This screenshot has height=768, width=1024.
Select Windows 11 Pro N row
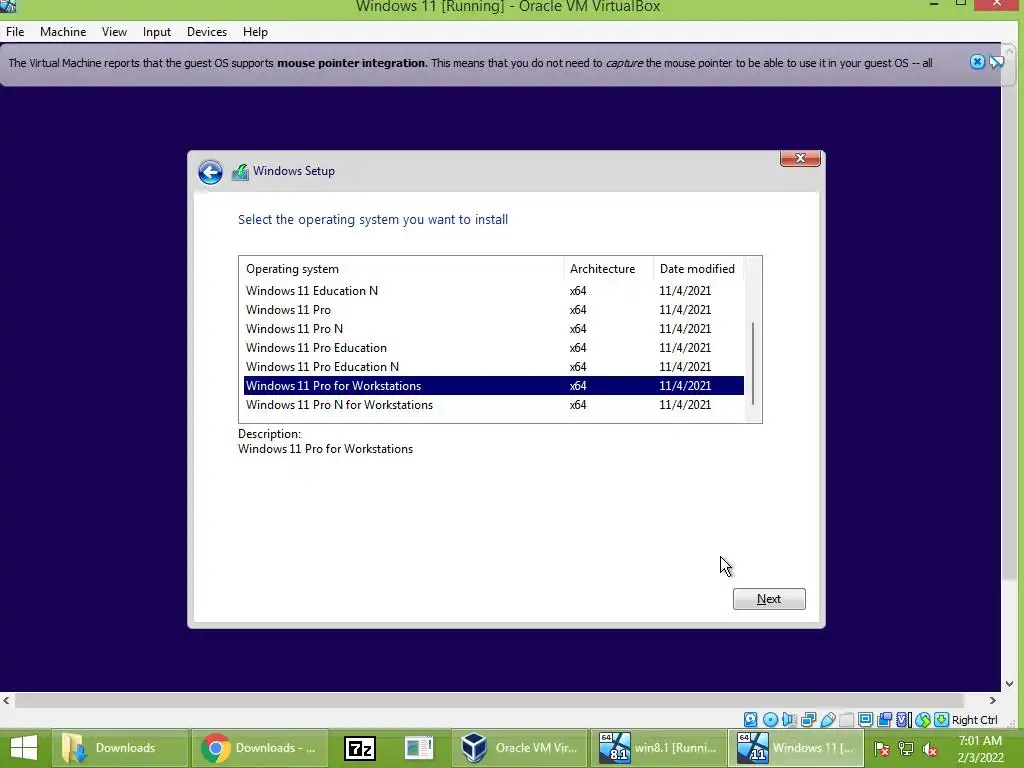click(494, 328)
